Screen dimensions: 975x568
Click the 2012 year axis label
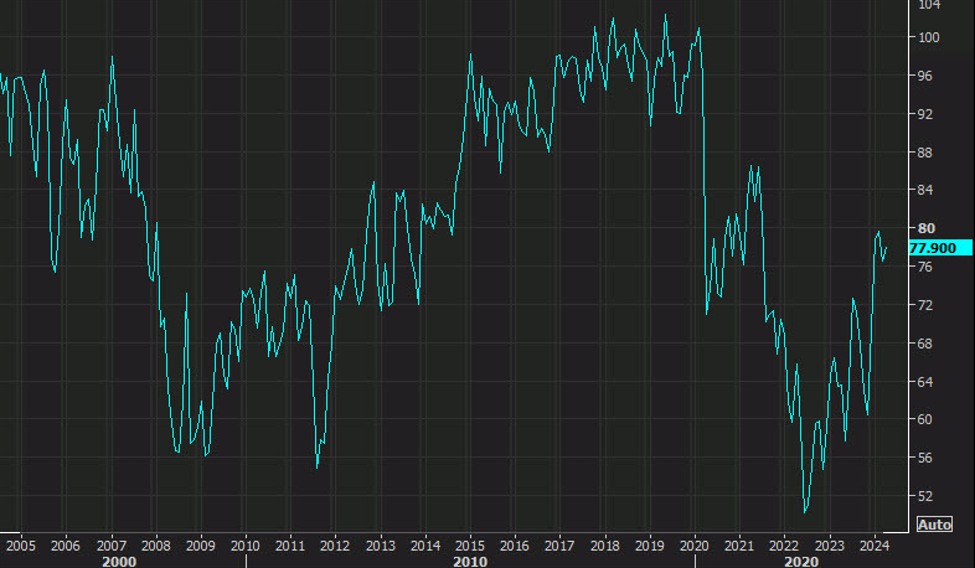tap(335, 546)
